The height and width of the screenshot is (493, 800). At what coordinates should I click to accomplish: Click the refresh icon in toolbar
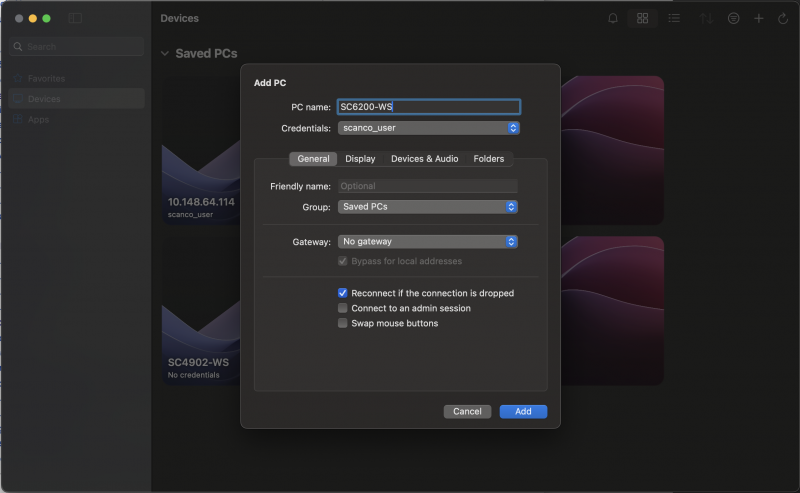[x=783, y=18]
